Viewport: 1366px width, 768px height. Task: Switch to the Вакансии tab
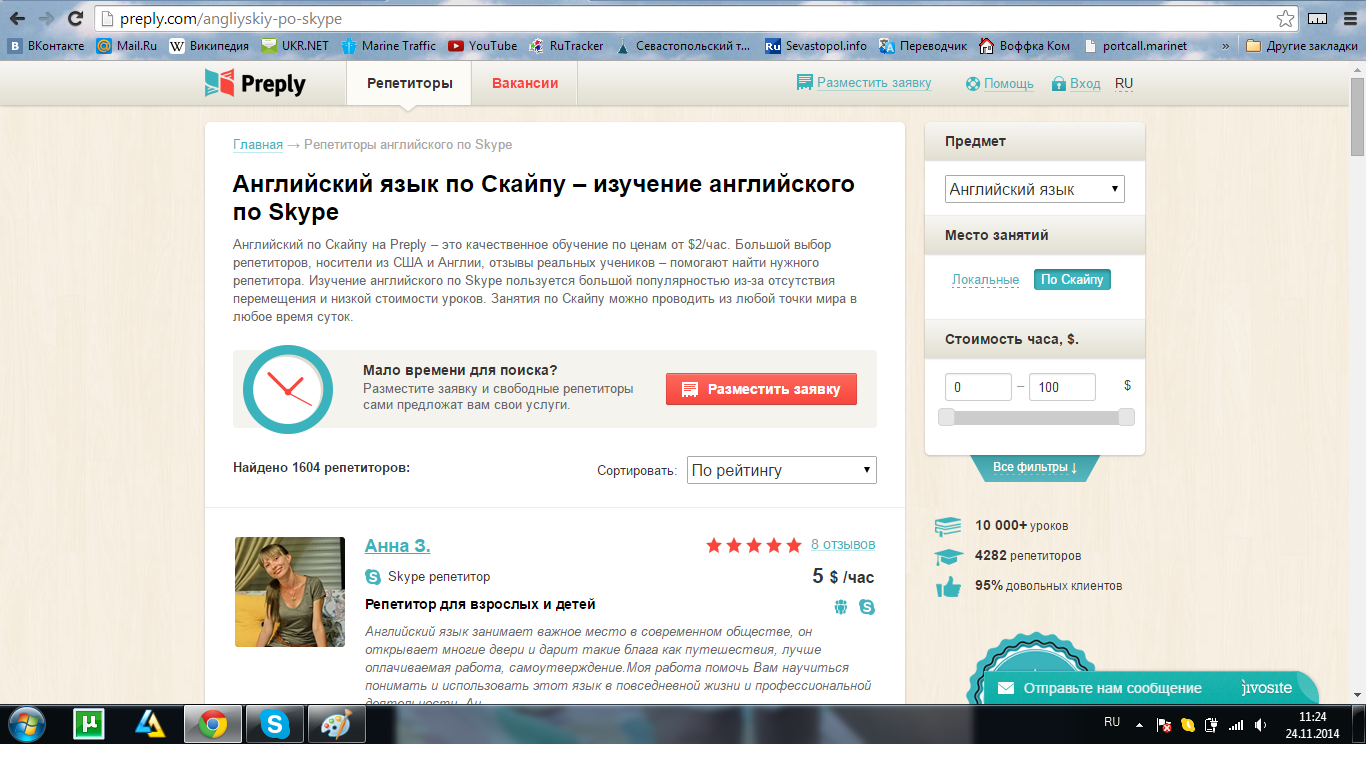click(x=525, y=83)
